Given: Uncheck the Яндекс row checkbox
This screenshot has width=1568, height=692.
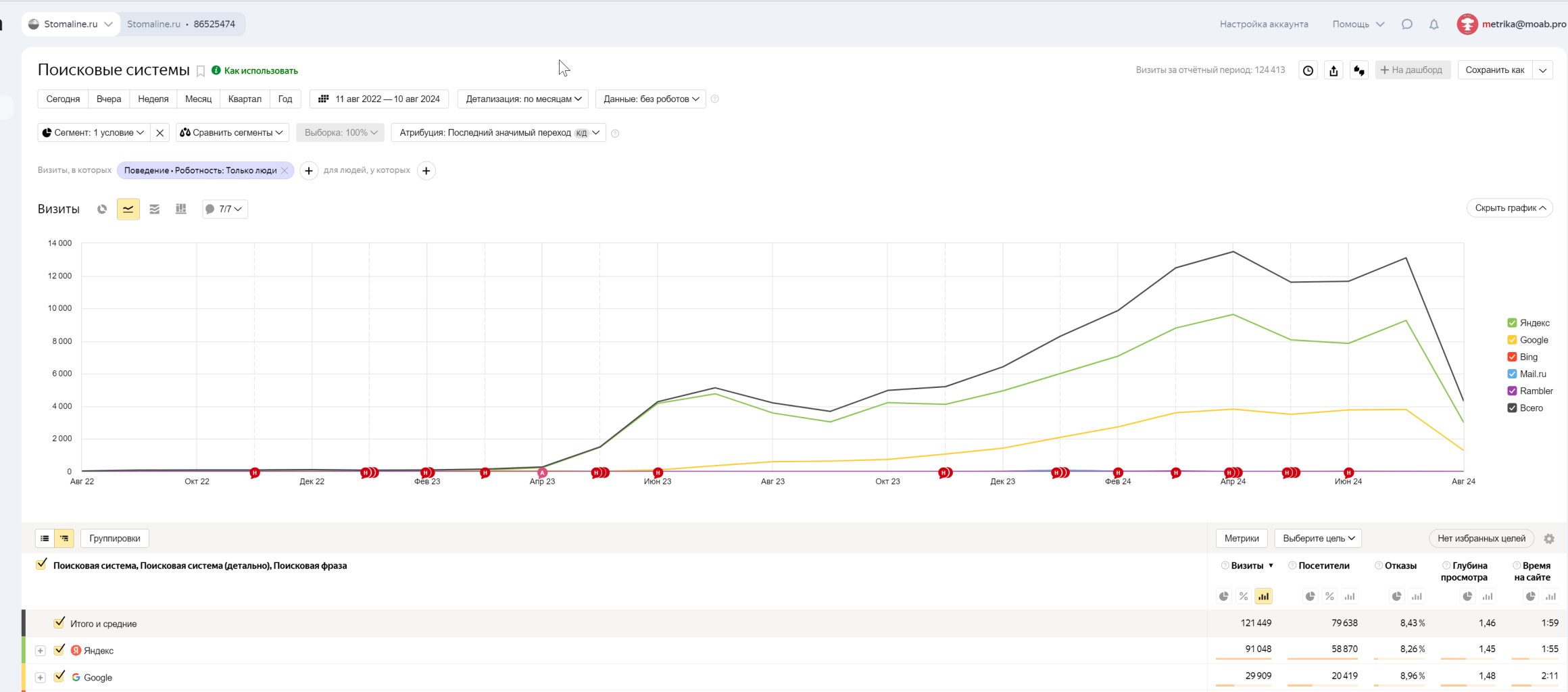Looking at the screenshot, I should [x=59, y=649].
